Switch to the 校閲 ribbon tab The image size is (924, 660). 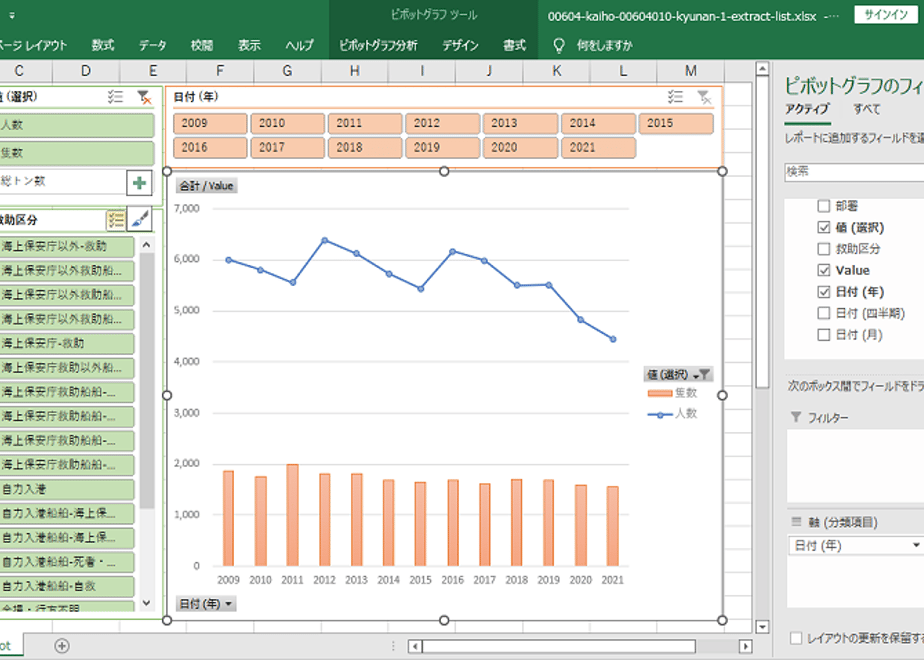[x=202, y=45]
